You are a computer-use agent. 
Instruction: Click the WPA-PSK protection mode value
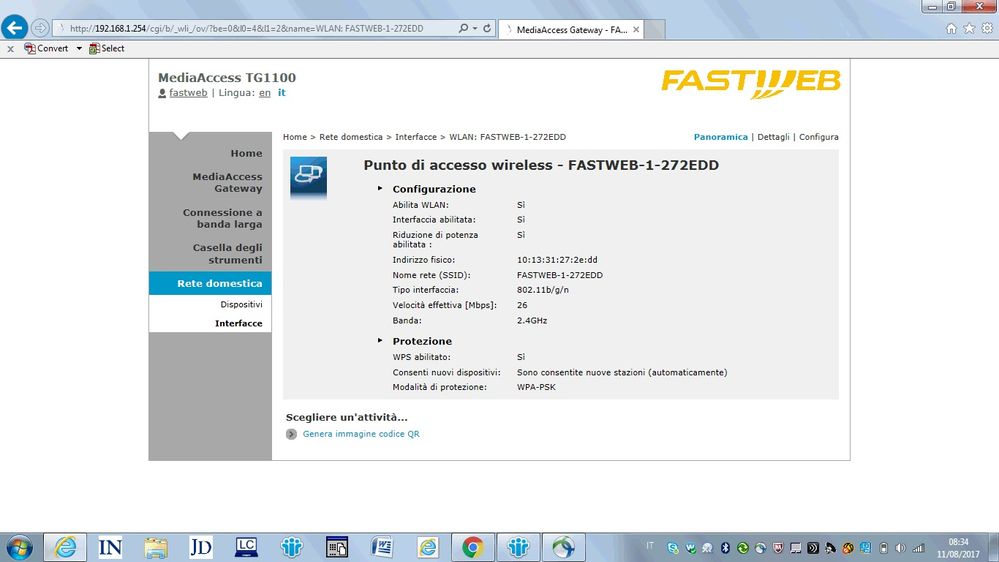coord(536,387)
